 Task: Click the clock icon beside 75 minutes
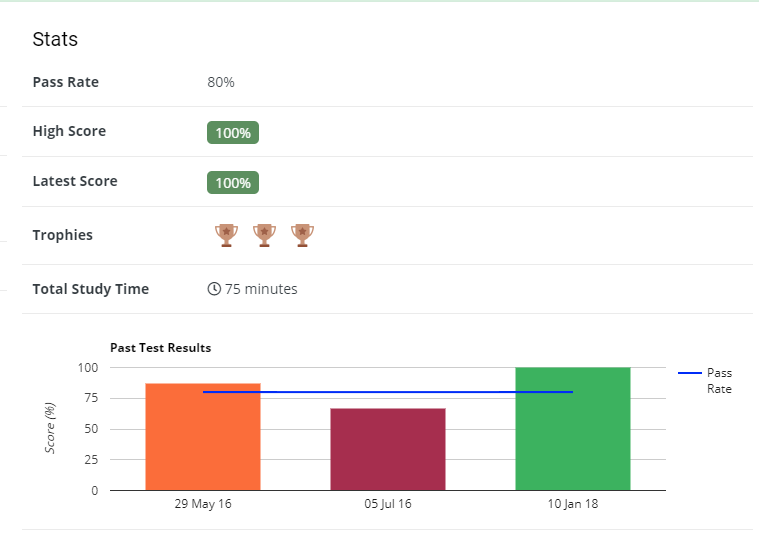214,289
